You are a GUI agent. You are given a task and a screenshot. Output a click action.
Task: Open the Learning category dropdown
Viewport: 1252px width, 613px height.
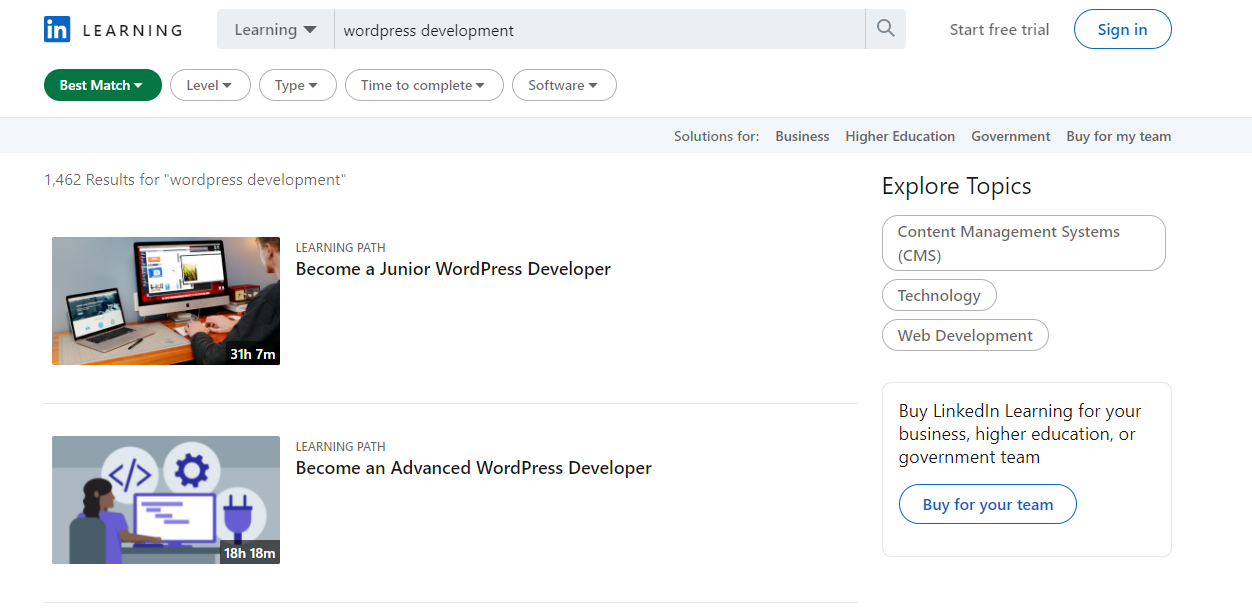(275, 30)
